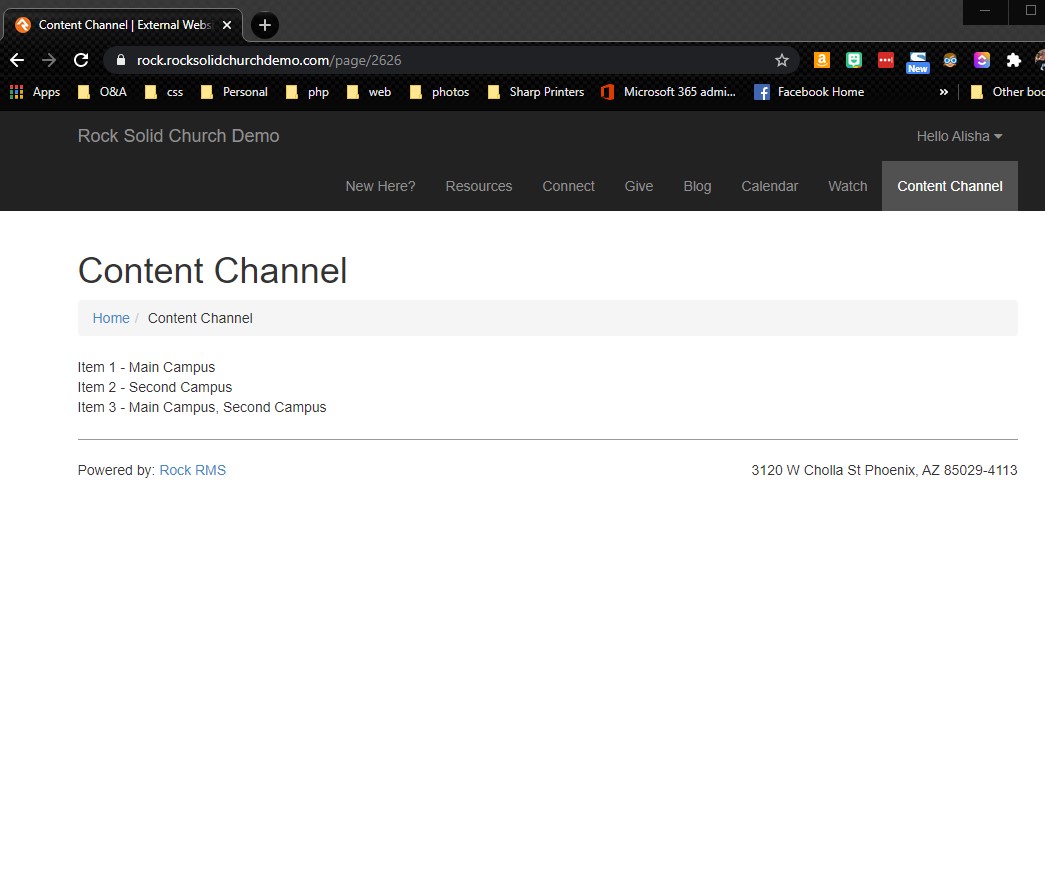Screen dimensions: 1045x879
Task: Click the green smiley extension icon
Action: [x=854, y=60]
